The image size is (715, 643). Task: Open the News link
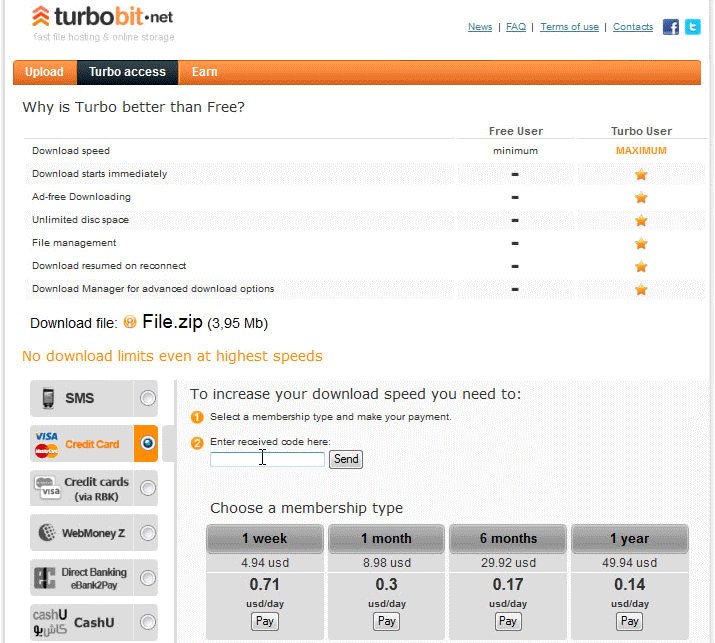pos(480,27)
